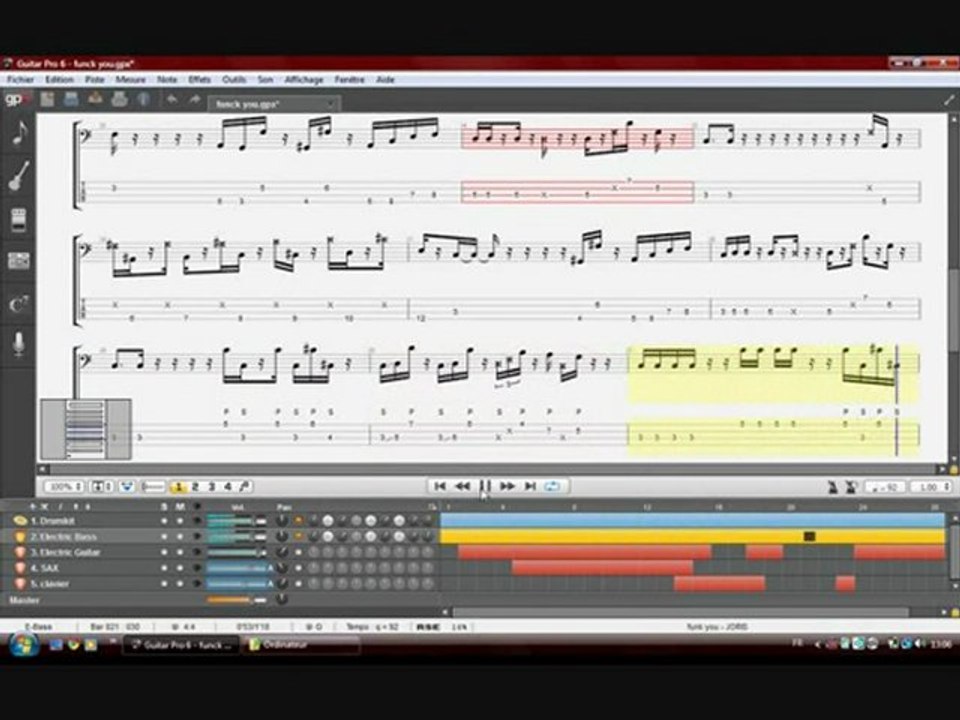This screenshot has height=720, width=960.
Task: Jump to the last bar
Action: 530,486
